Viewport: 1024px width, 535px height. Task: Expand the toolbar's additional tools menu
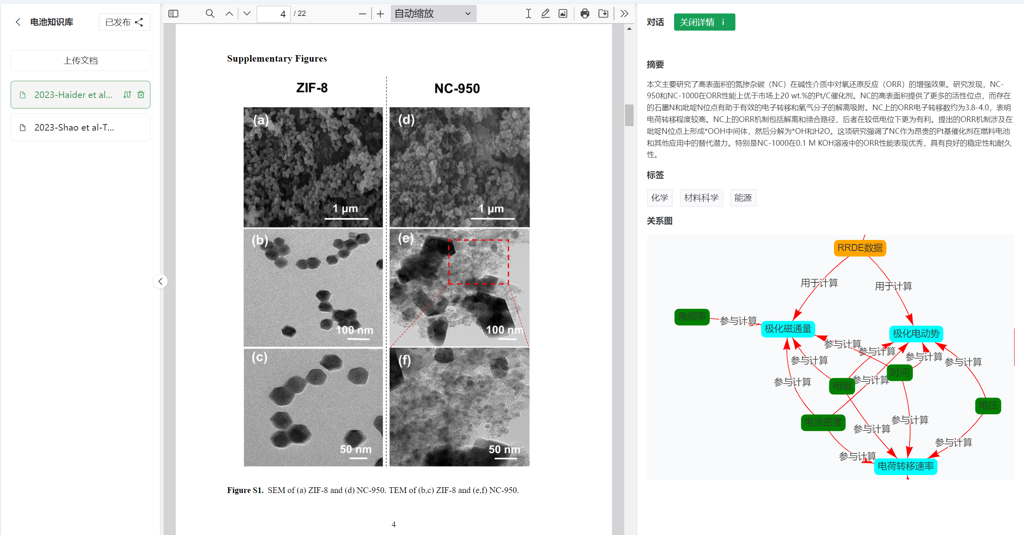[x=624, y=13]
